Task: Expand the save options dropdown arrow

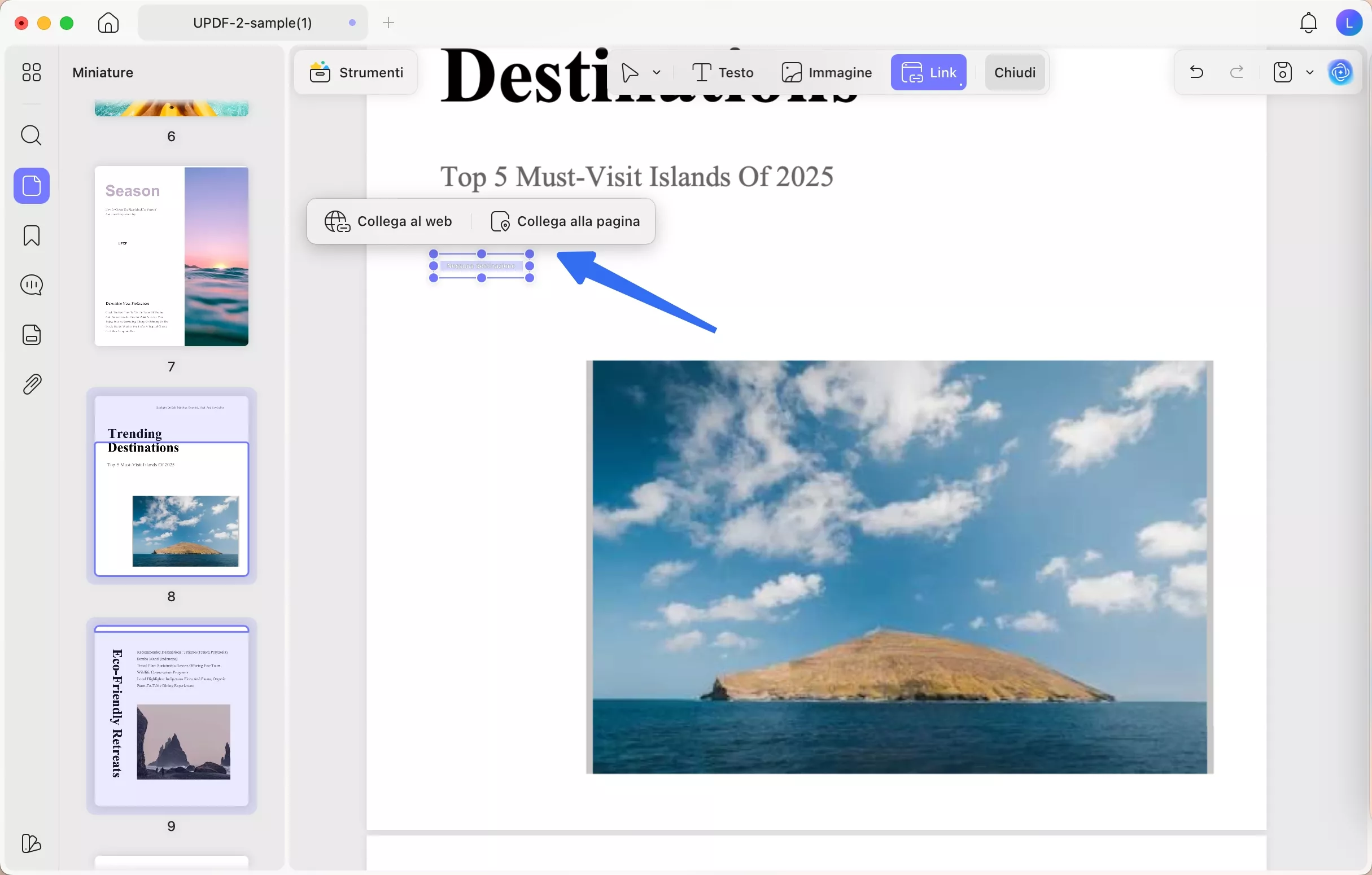Action: pyautogui.click(x=1309, y=72)
